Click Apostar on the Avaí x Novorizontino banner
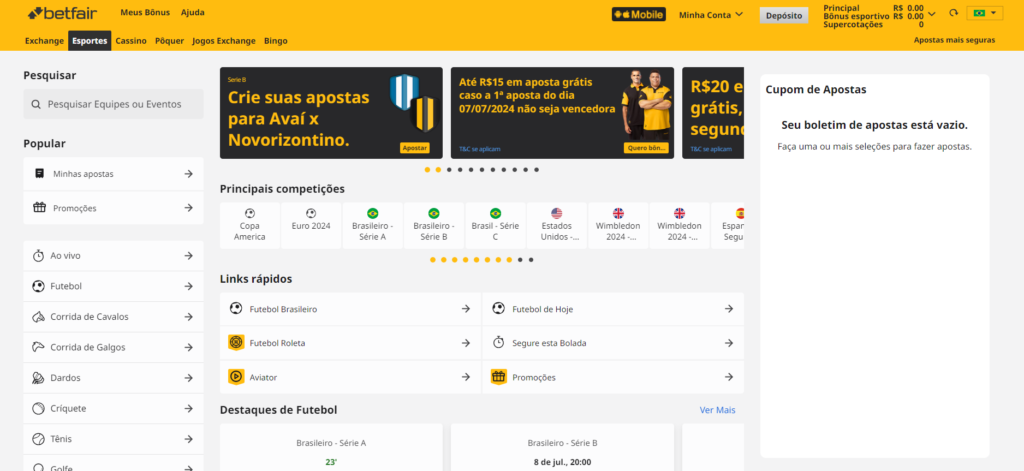Image resolution: width=1024 pixels, height=471 pixels. click(x=415, y=148)
